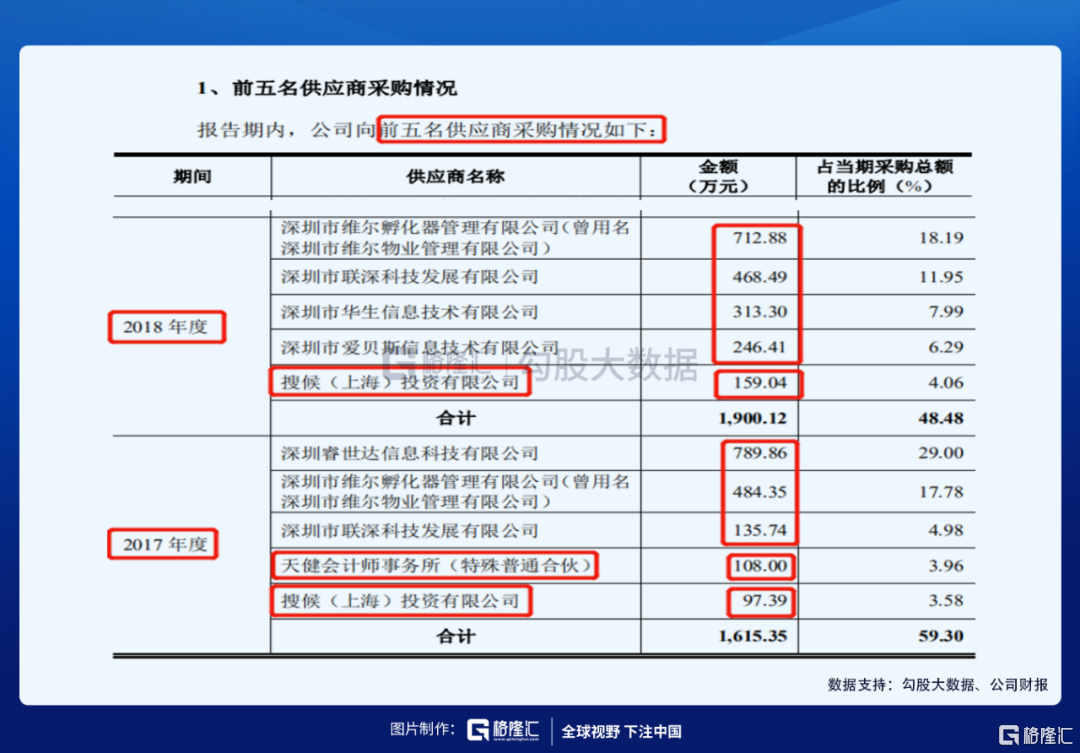This screenshot has height=753, width=1080.
Task: Click the percentage 6.29
Action: click(x=946, y=347)
